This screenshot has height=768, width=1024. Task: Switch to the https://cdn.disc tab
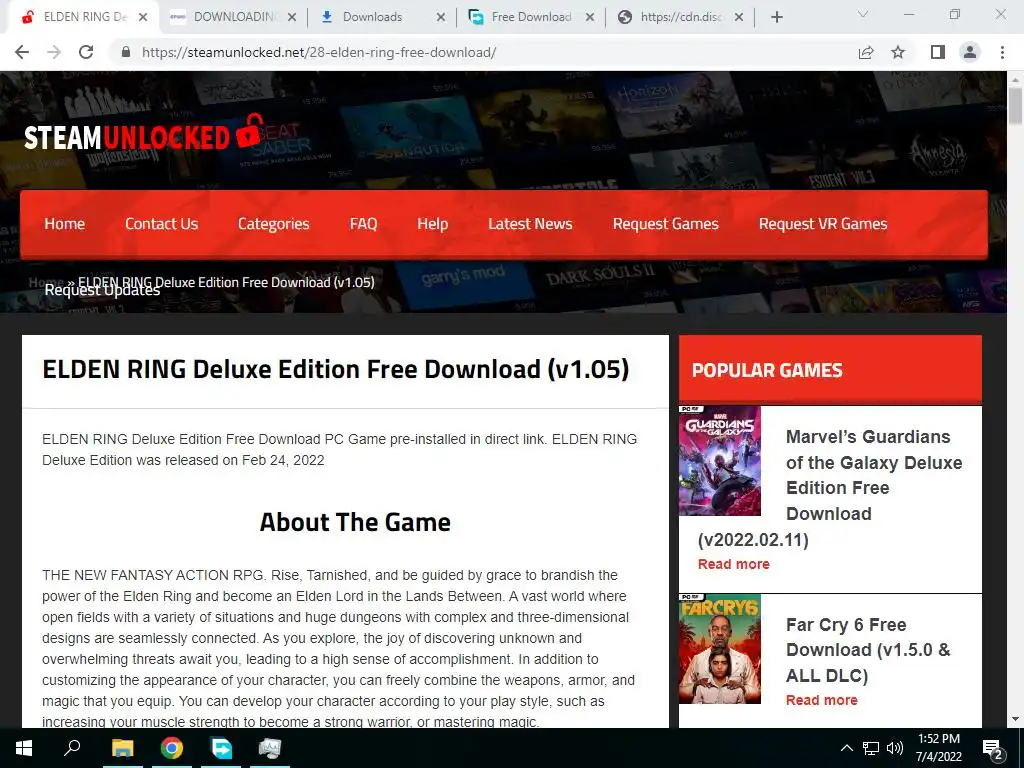pos(680,17)
